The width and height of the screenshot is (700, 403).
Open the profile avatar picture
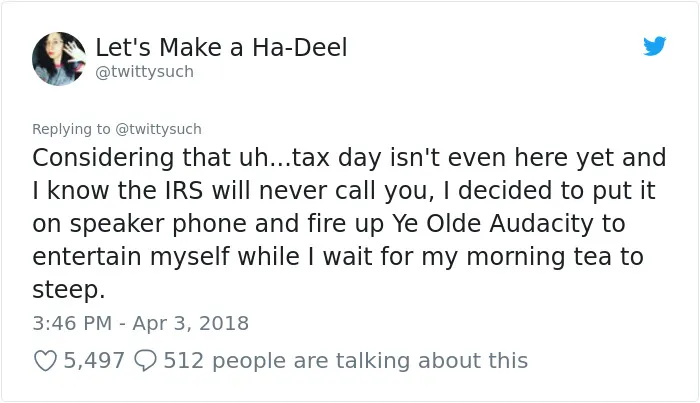(x=59, y=58)
